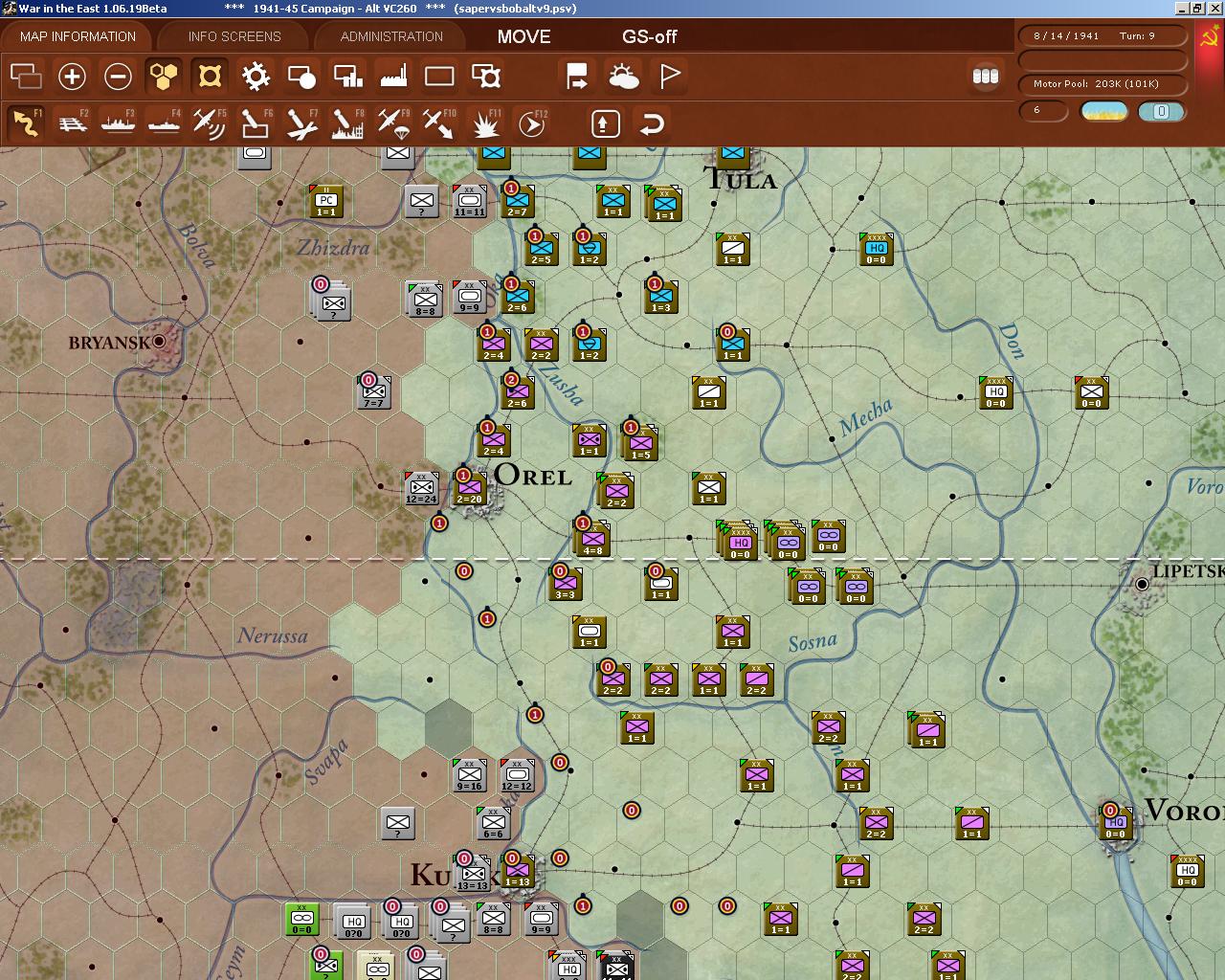Click the F12 end turn arrow icon

pyautogui.click(x=532, y=123)
